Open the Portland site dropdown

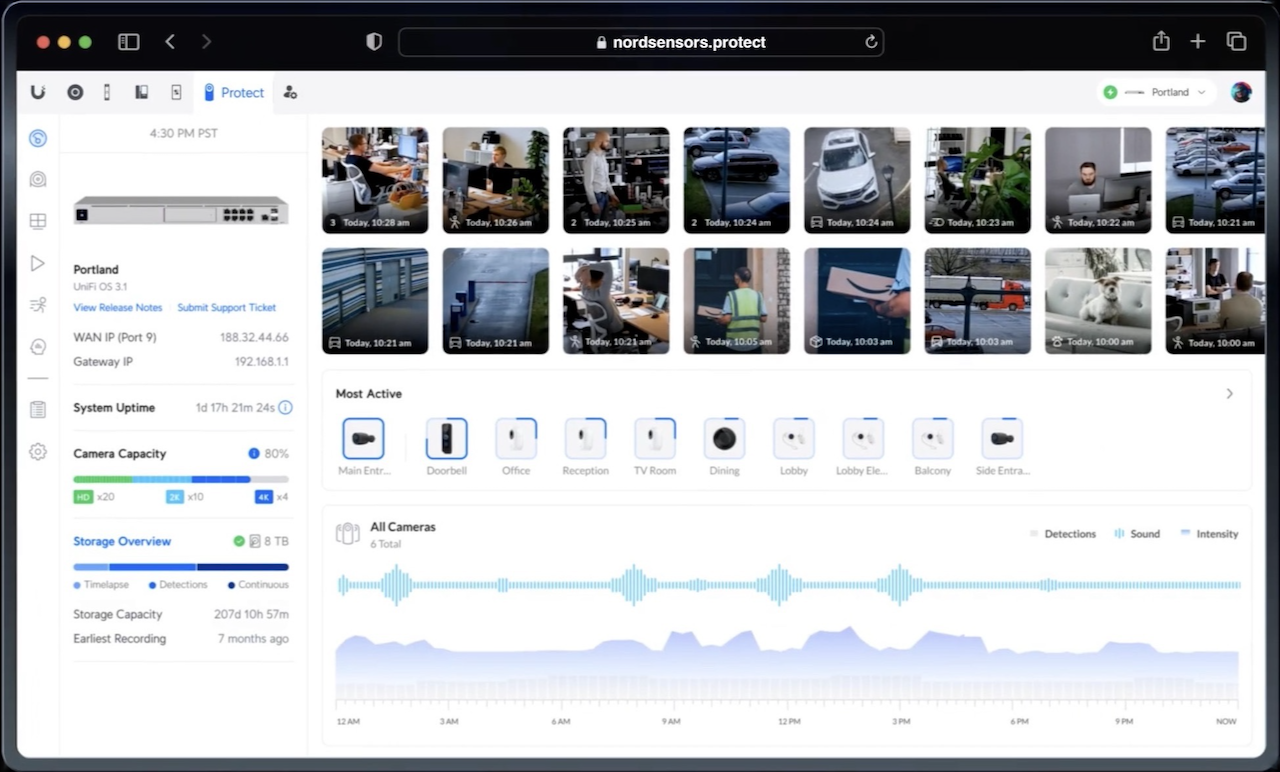click(1157, 92)
